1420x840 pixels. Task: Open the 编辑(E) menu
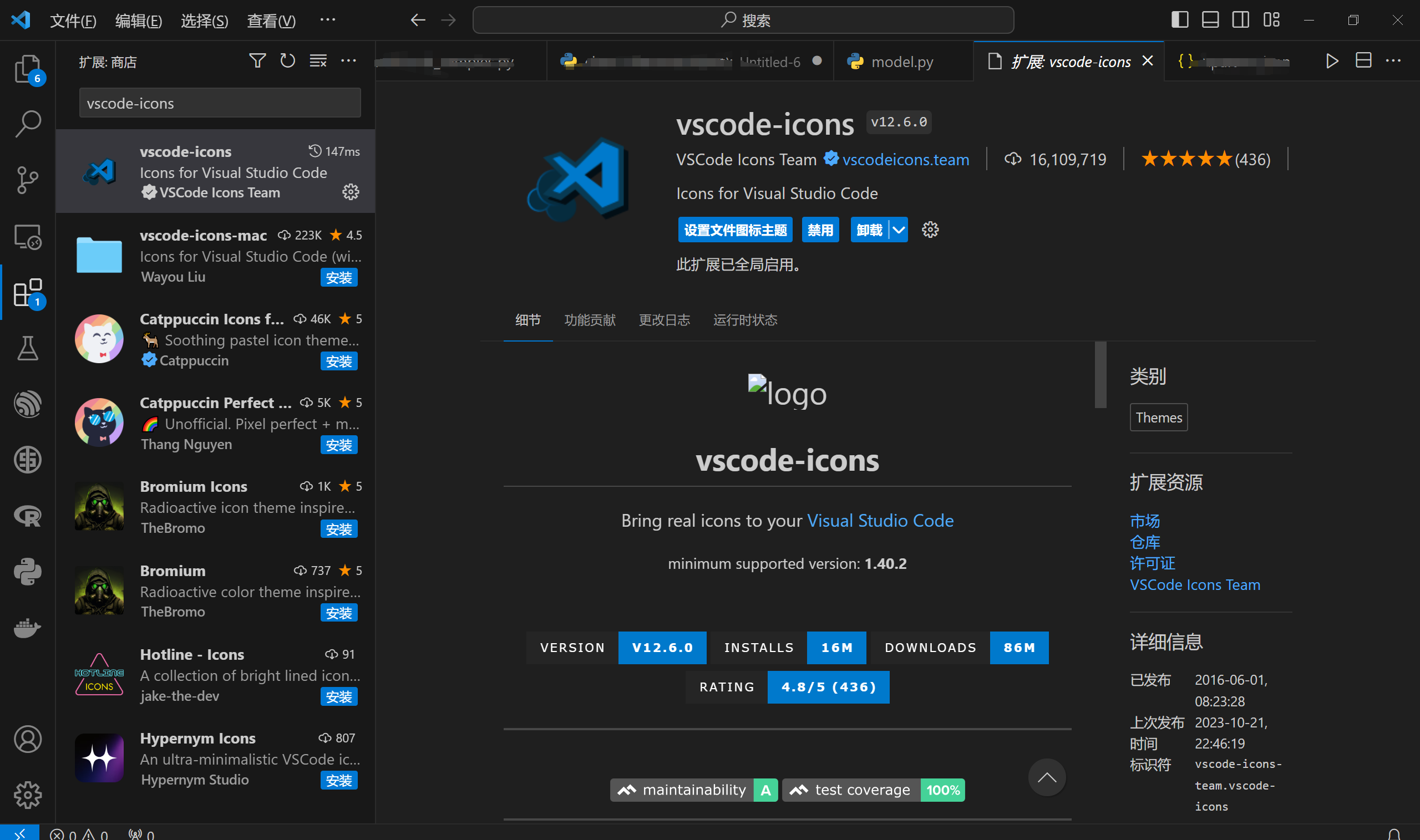[139, 21]
